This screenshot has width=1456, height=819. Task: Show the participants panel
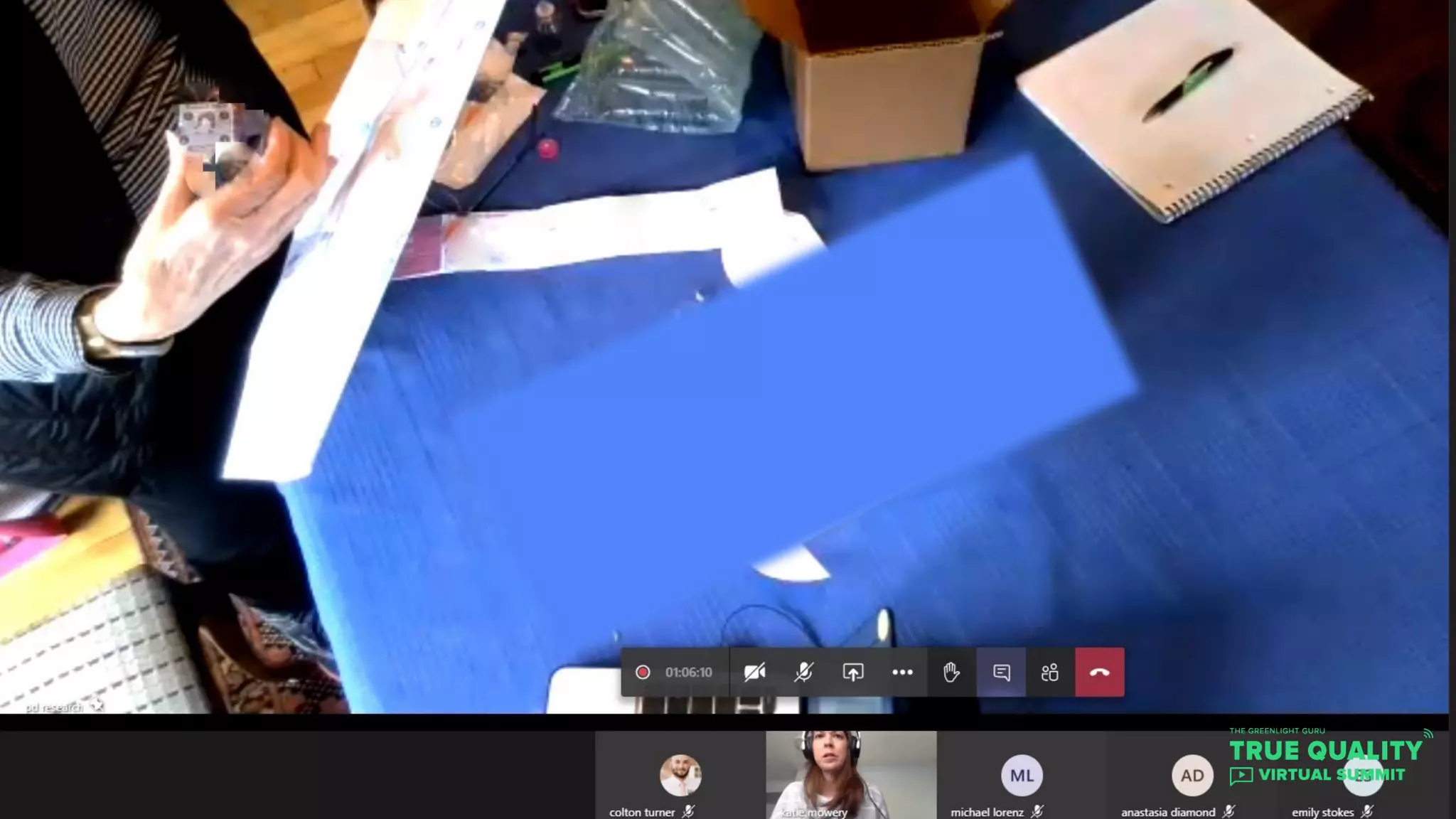(x=1050, y=672)
